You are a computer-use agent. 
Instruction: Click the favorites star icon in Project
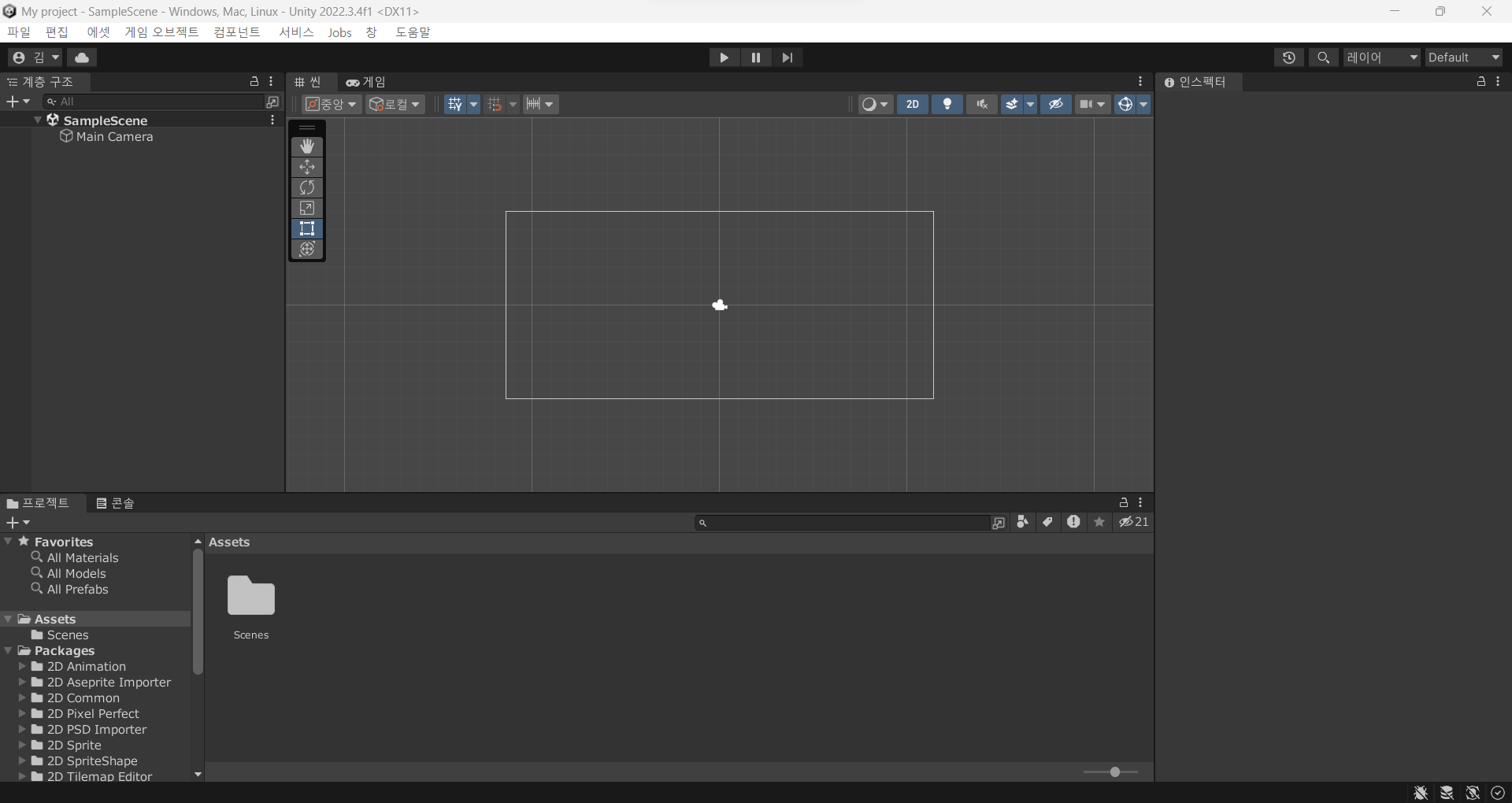[x=1099, y=522]
